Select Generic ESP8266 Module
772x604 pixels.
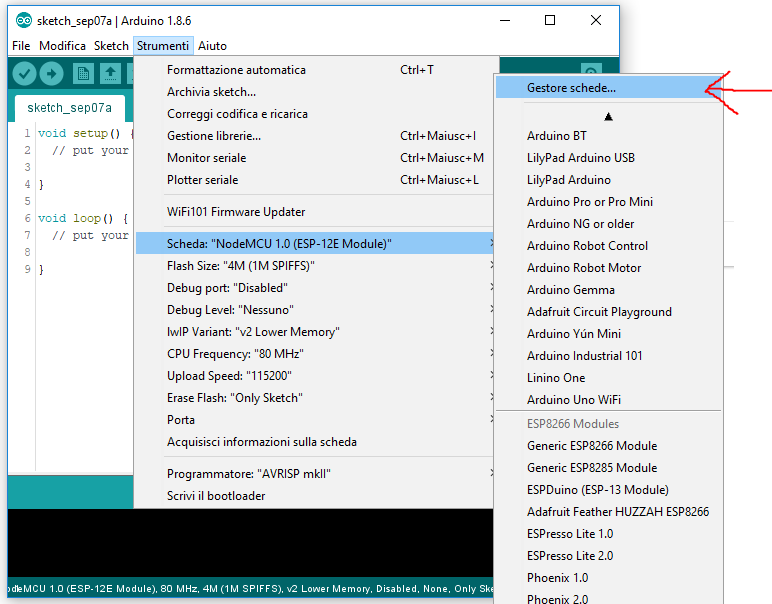click(x=609, y=446)
